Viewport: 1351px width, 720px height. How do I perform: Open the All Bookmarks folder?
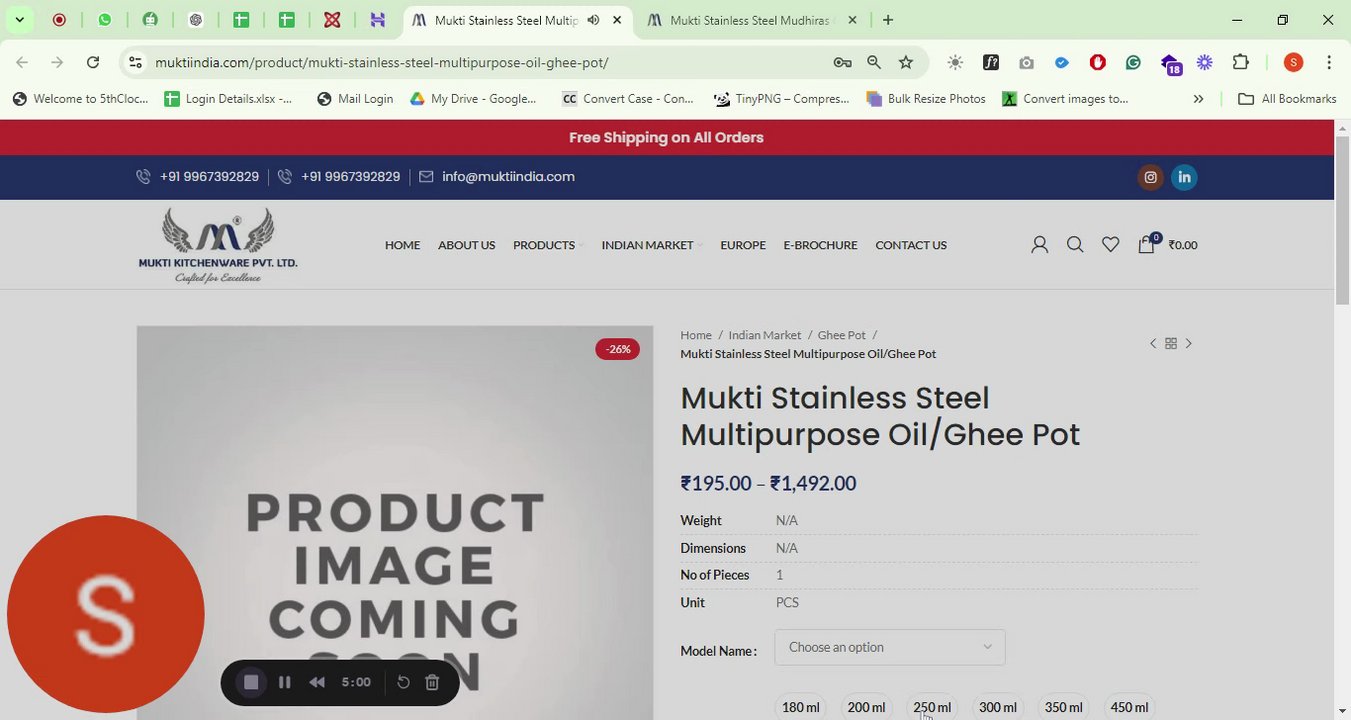1287,99
